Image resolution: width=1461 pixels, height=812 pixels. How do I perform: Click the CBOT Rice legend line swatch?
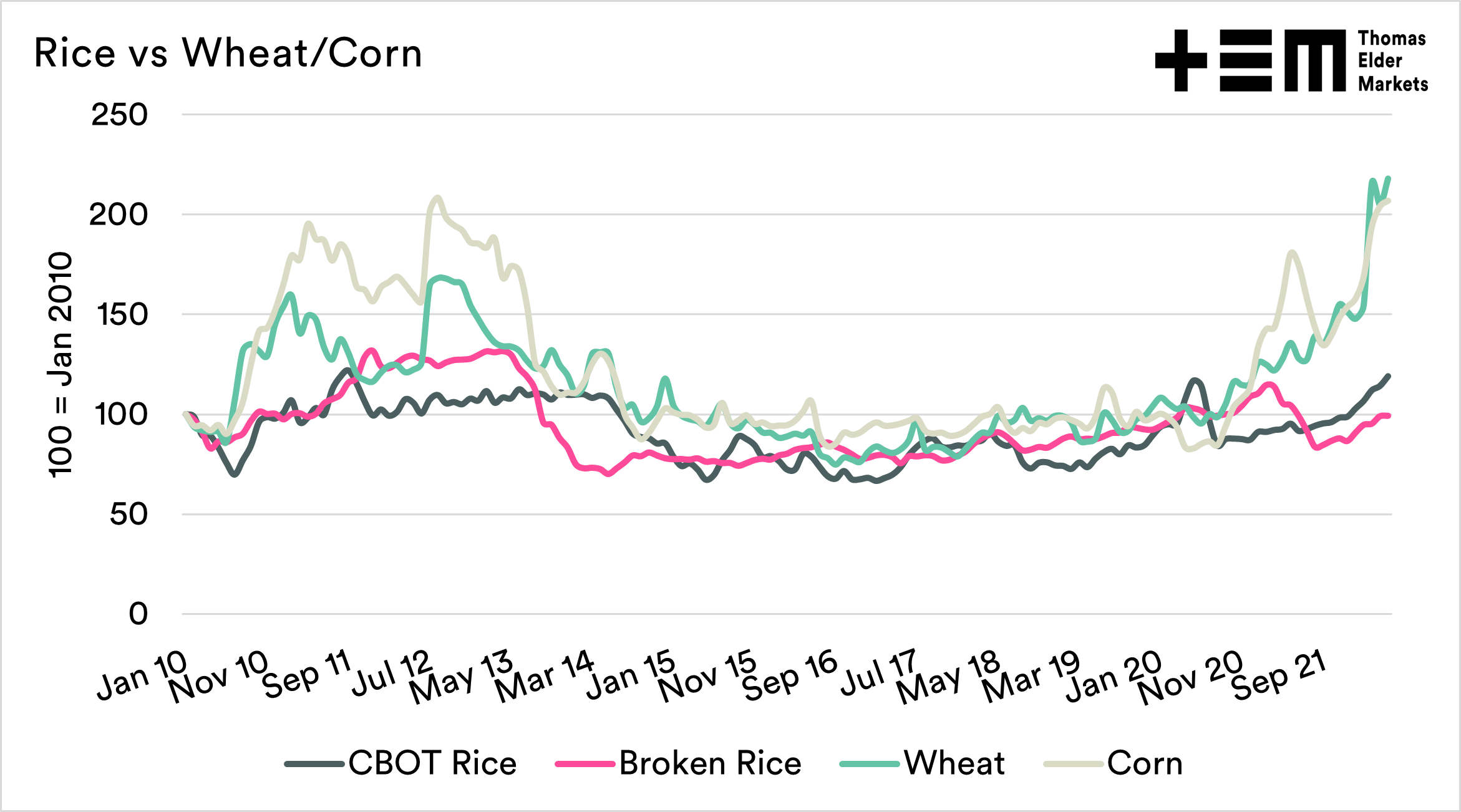click(x=314, y=764)
